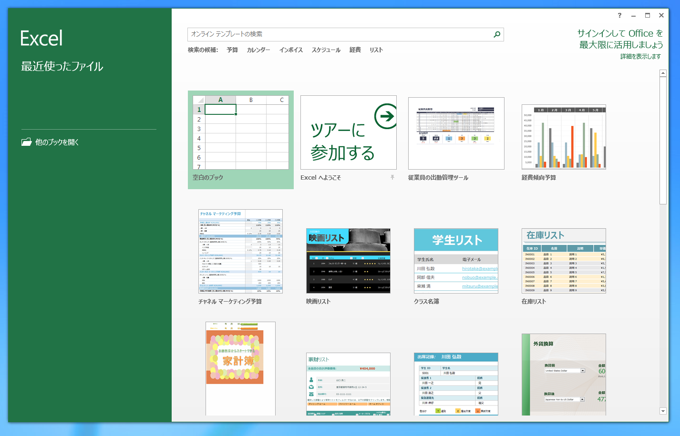Open the 家計簿 household budget template
This screenshot has width=680, height=436.
coord(240,368)
